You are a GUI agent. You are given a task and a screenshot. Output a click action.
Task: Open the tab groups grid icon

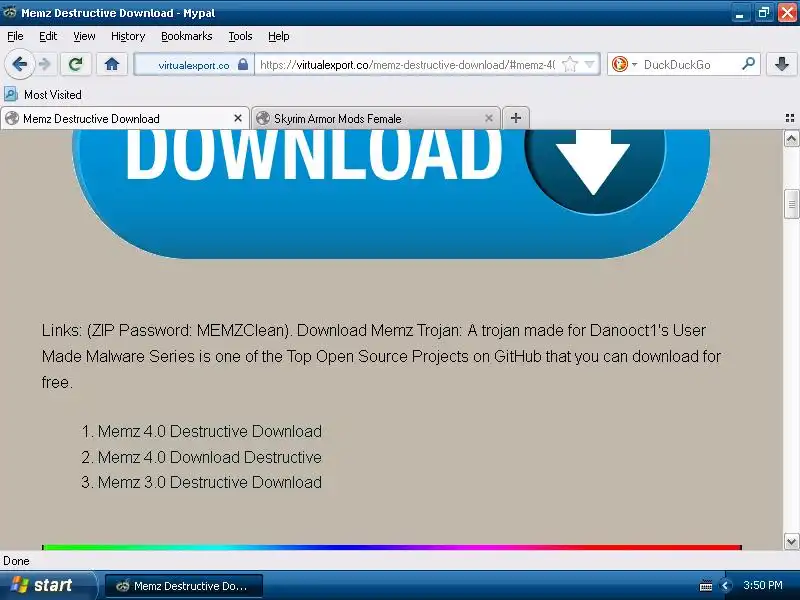pyautogui.click(x=790, y=118)
